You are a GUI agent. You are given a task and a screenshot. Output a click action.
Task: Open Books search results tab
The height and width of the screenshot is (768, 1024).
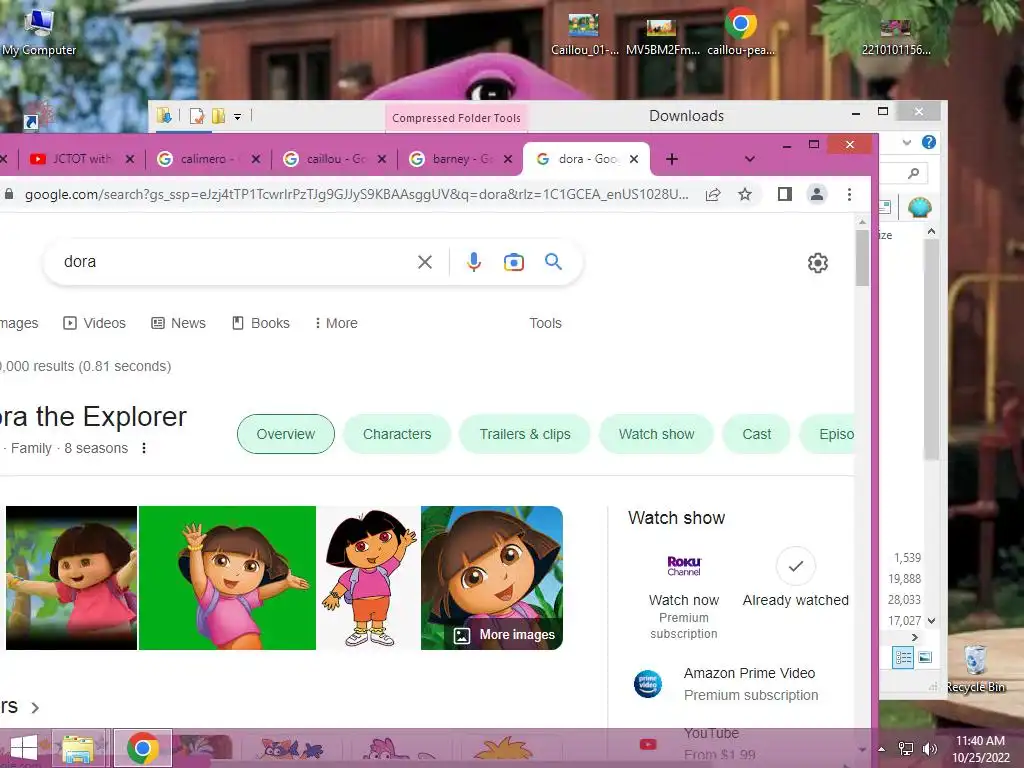[x=261, y=323]
